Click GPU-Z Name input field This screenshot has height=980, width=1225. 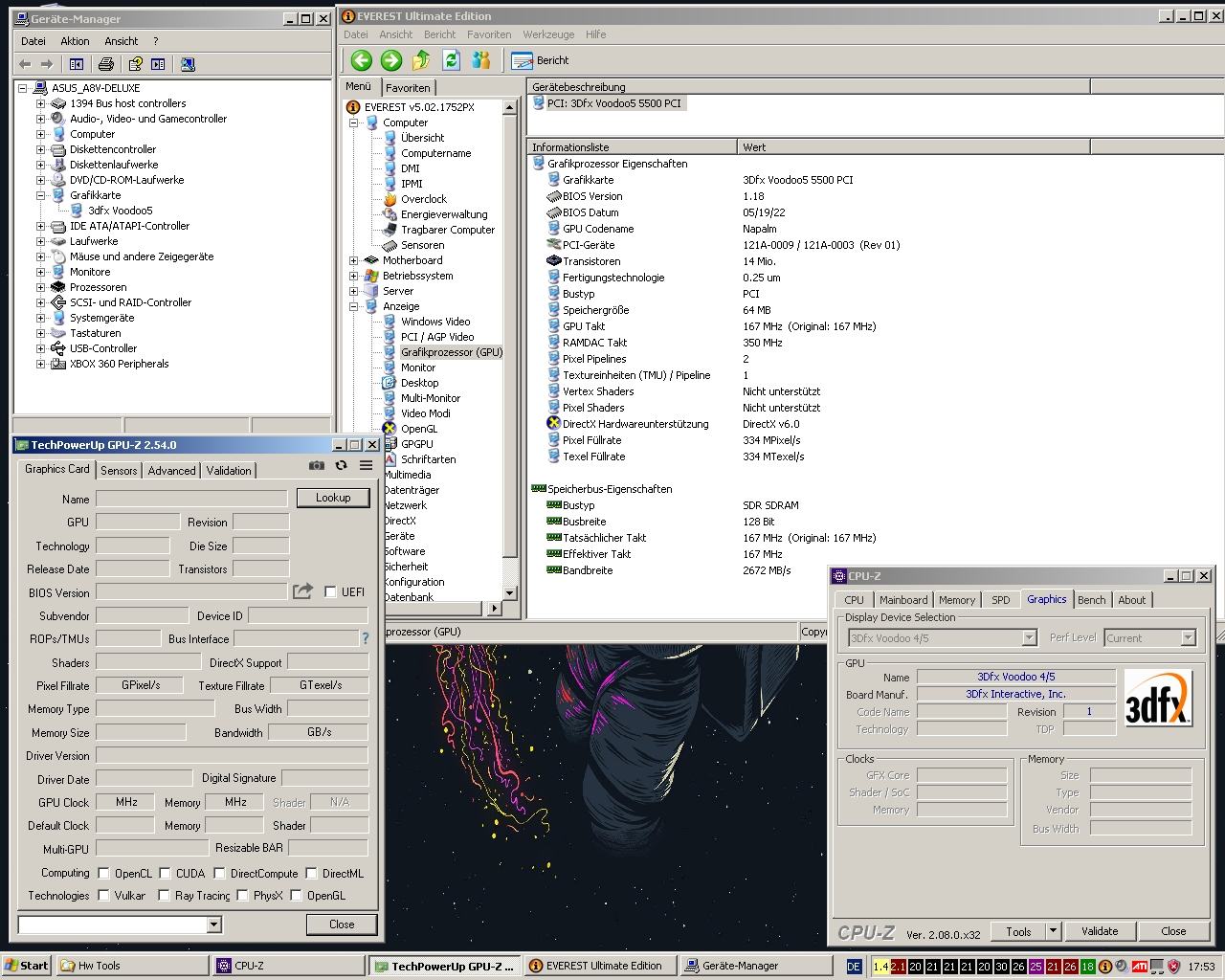click(x=191, y=499)
